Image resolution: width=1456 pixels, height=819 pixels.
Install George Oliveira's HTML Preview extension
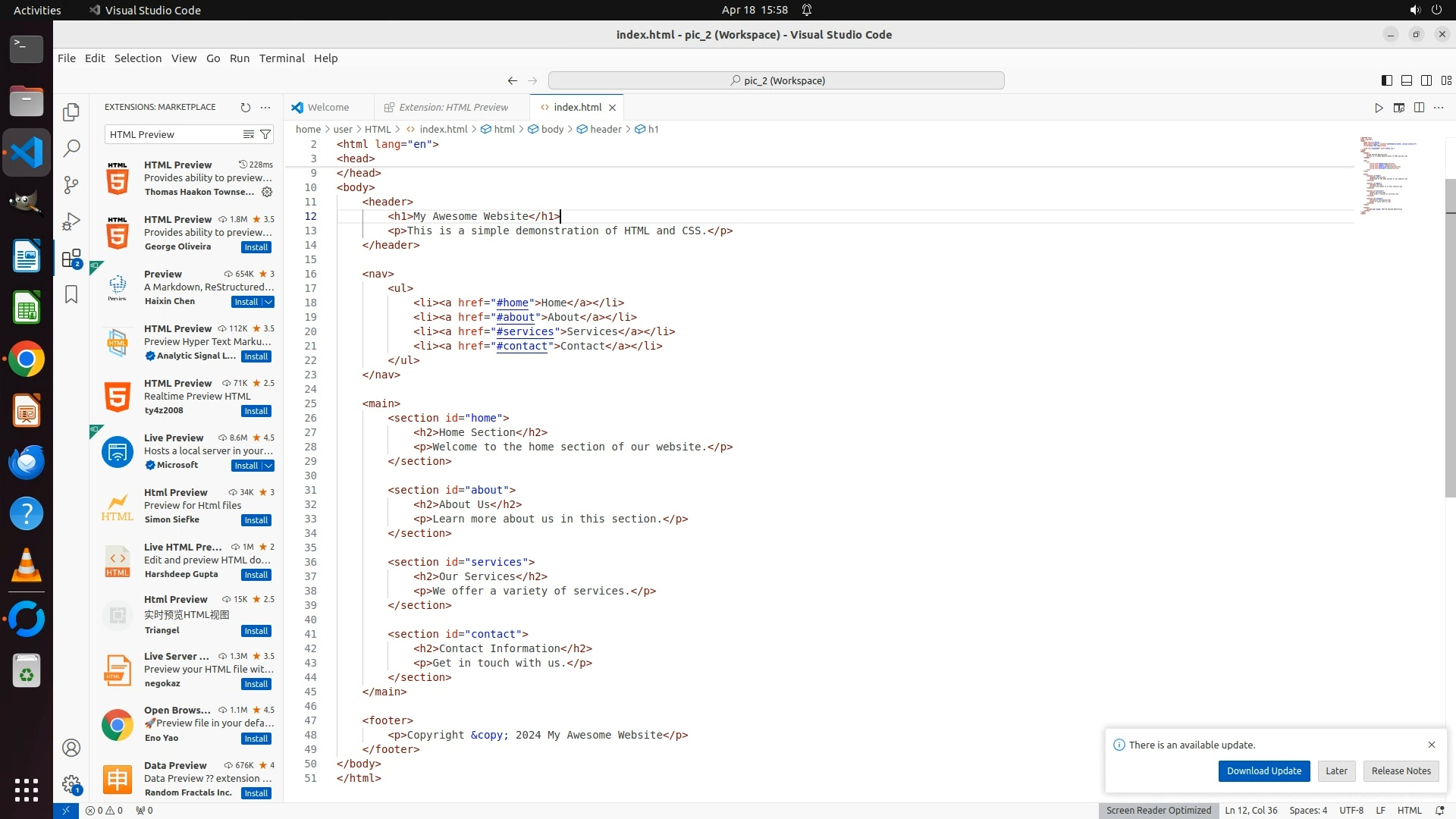pos(256,247)
